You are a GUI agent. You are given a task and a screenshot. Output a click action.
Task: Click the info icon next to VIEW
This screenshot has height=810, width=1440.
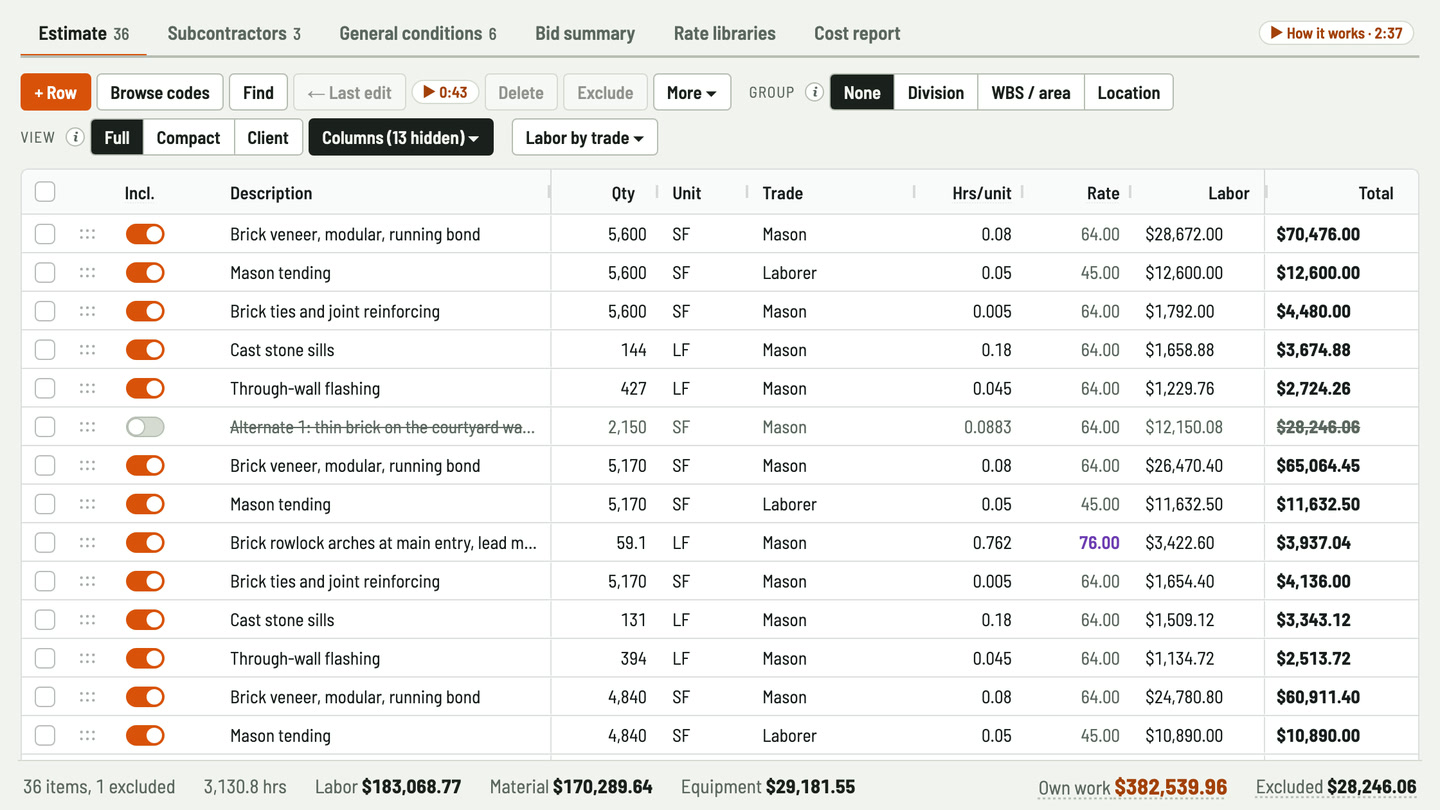[75, 137]
